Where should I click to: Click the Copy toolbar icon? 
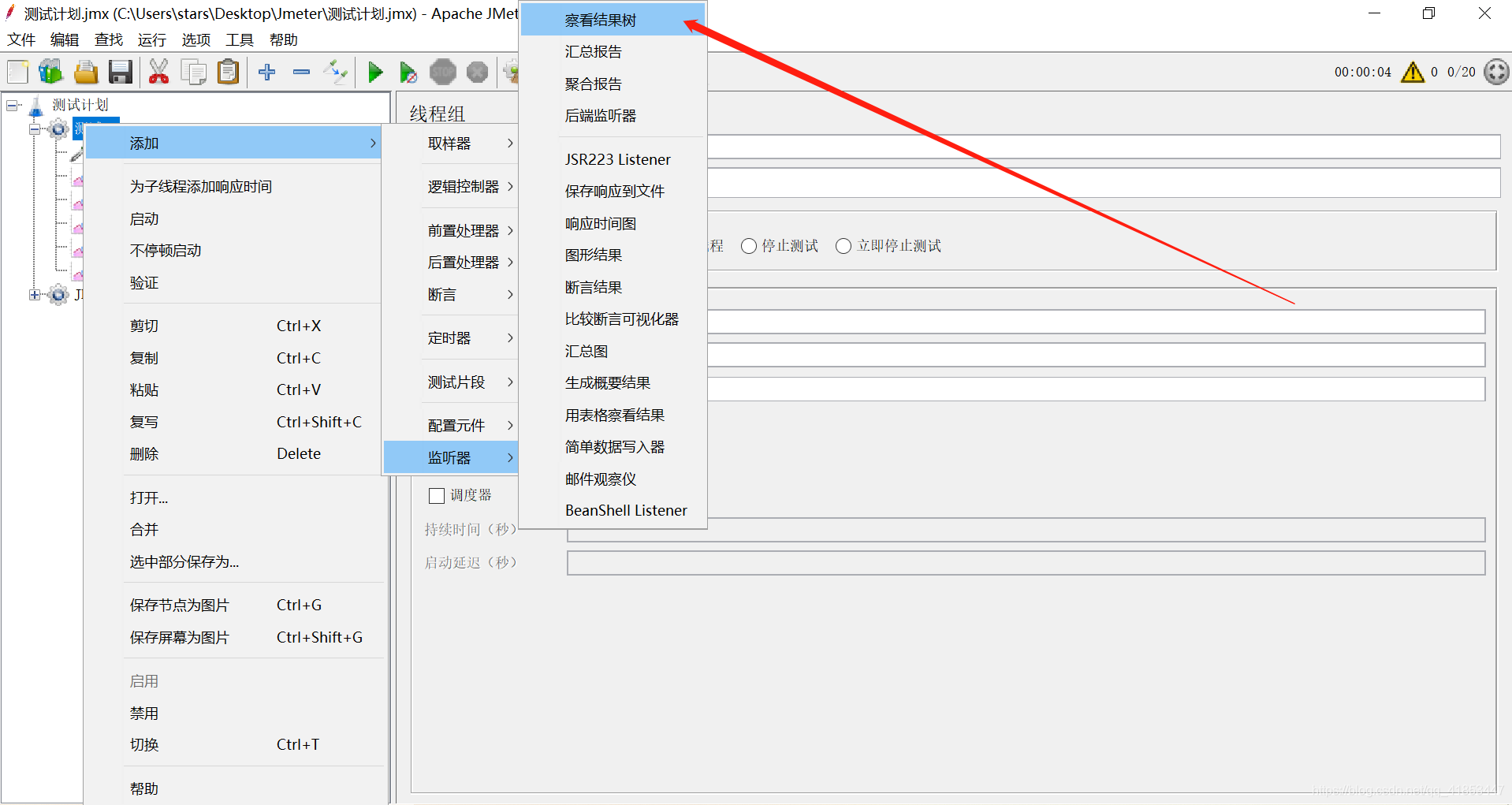(x=194, y=72)
